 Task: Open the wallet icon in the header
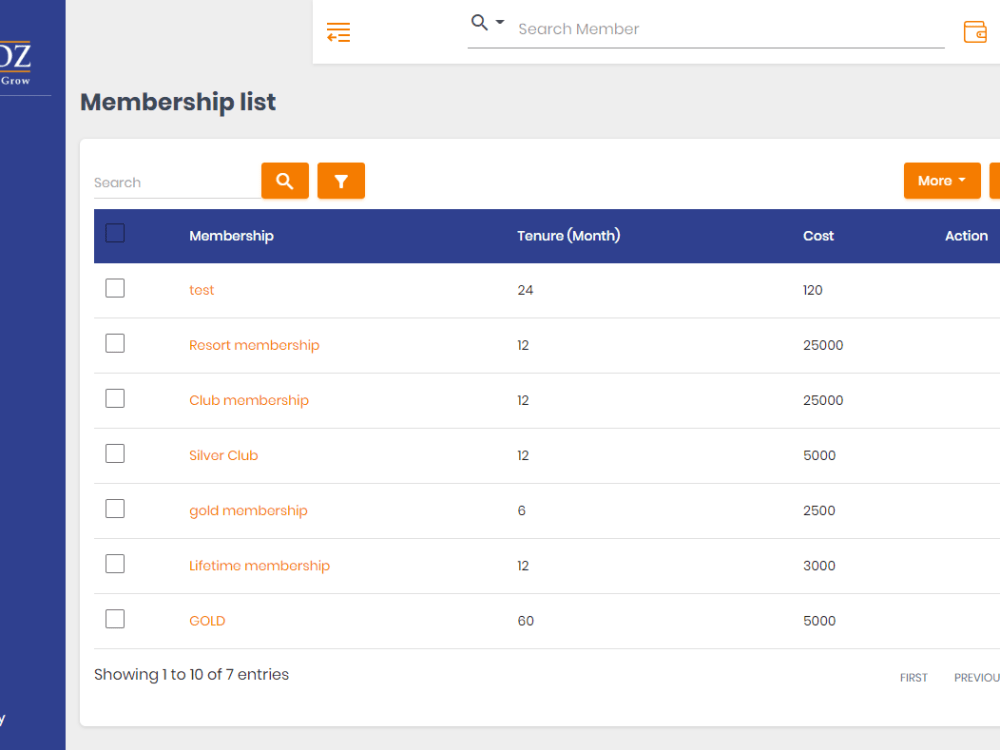tap(975, 32)
